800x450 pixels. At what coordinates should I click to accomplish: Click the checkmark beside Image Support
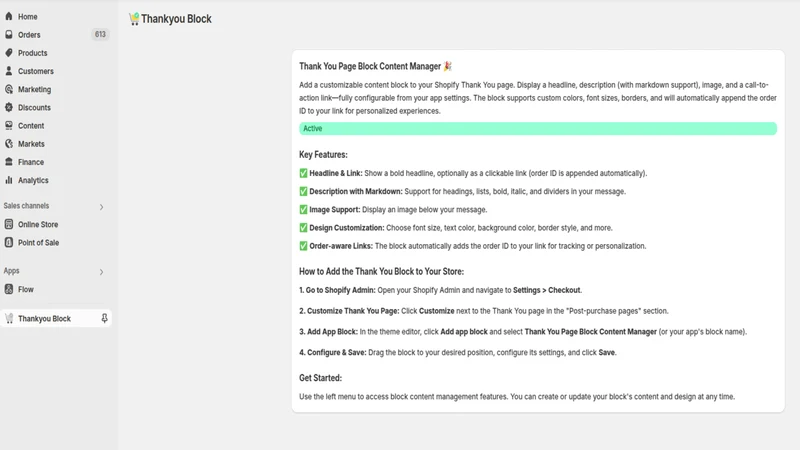(x=303, y=210)
